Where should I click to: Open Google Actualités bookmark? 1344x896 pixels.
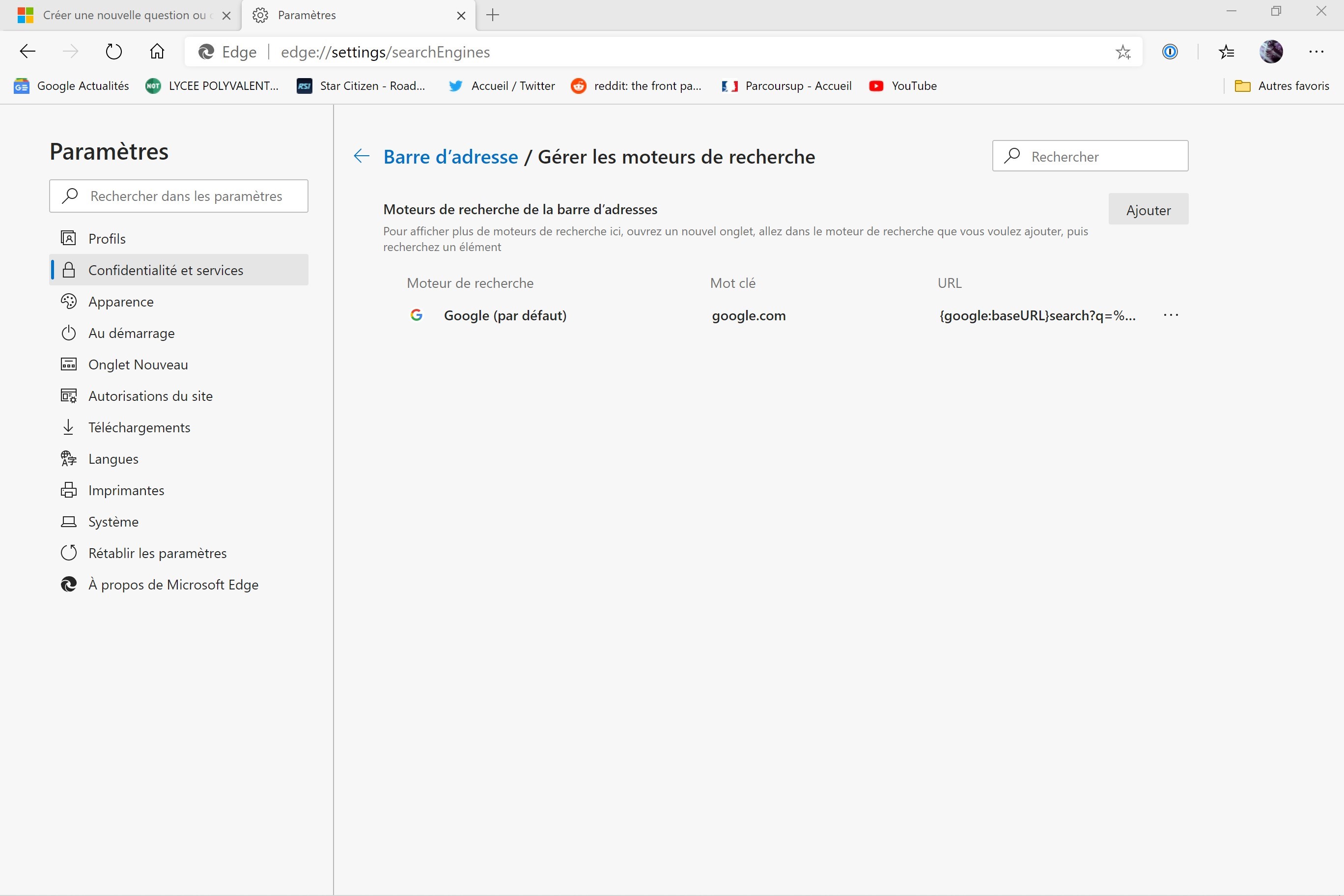pos(71,85)
